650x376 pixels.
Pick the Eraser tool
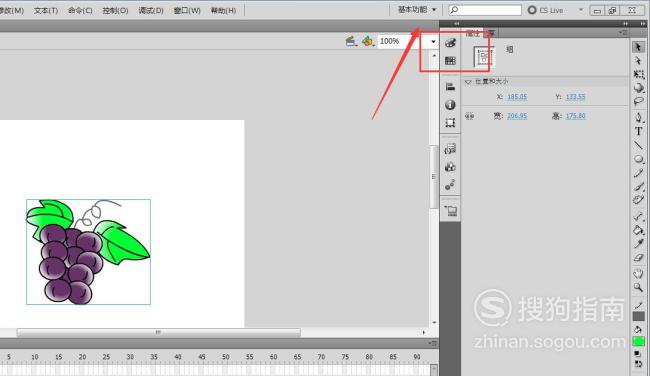638,258
